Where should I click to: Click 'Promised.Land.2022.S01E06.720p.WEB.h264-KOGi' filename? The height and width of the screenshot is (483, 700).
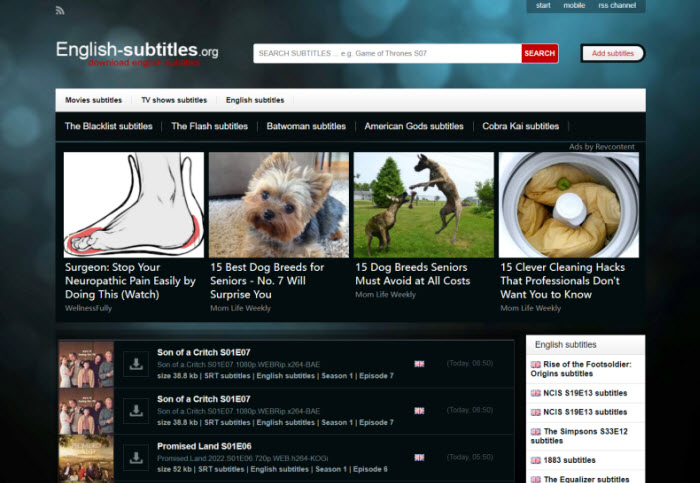pyautogui.click(x=242, y=458)
